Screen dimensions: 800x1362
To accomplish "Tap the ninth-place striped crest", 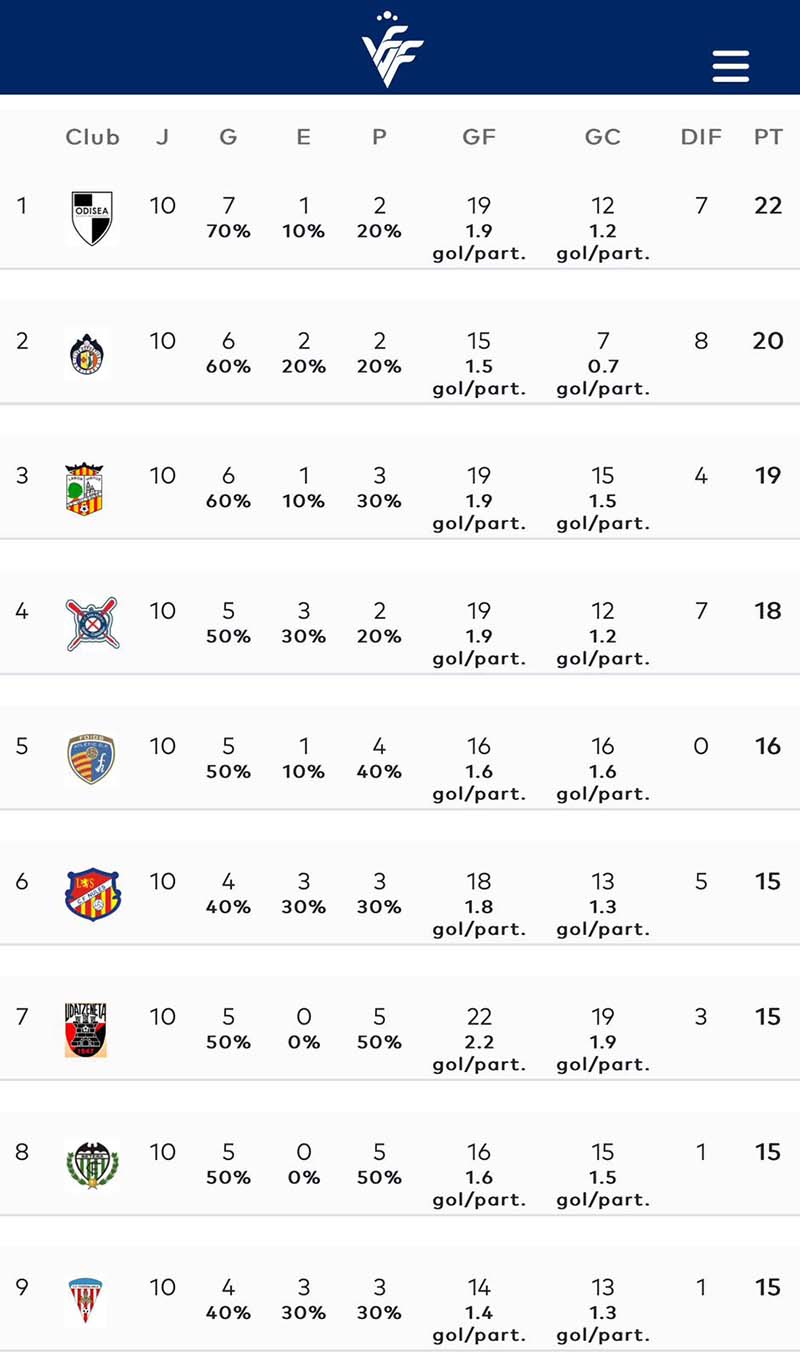I will tap(86, 1299).
